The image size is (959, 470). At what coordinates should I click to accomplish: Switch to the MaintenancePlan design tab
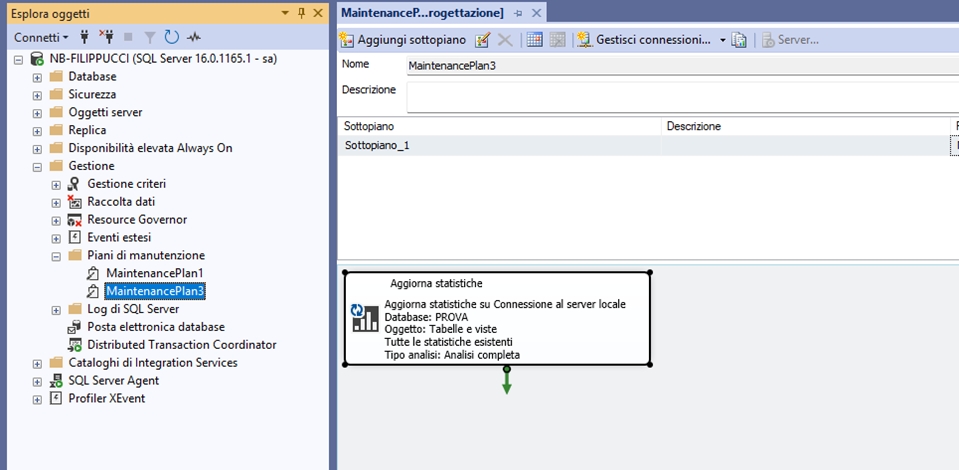[423, 13]
